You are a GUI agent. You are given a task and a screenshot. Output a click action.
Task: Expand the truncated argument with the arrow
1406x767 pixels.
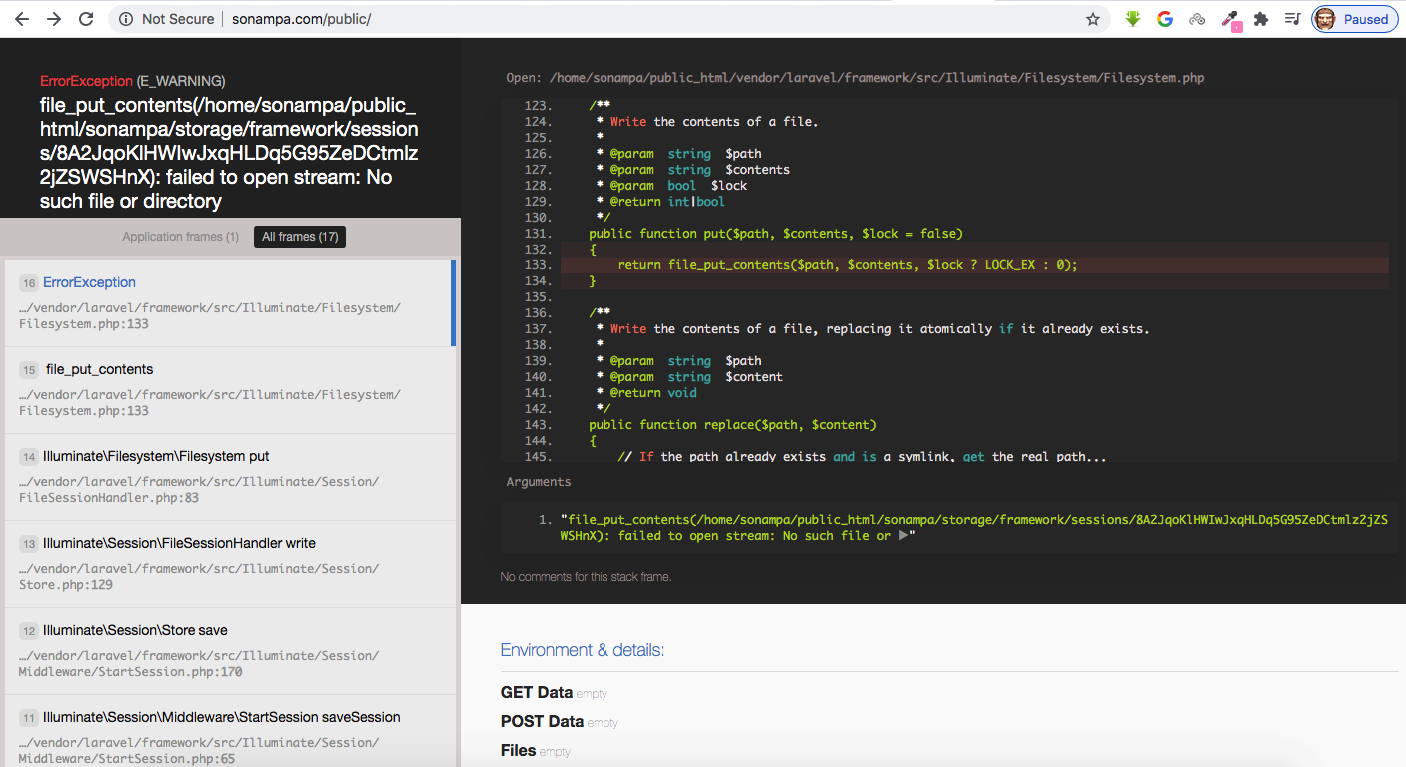[x=903, y=536]
